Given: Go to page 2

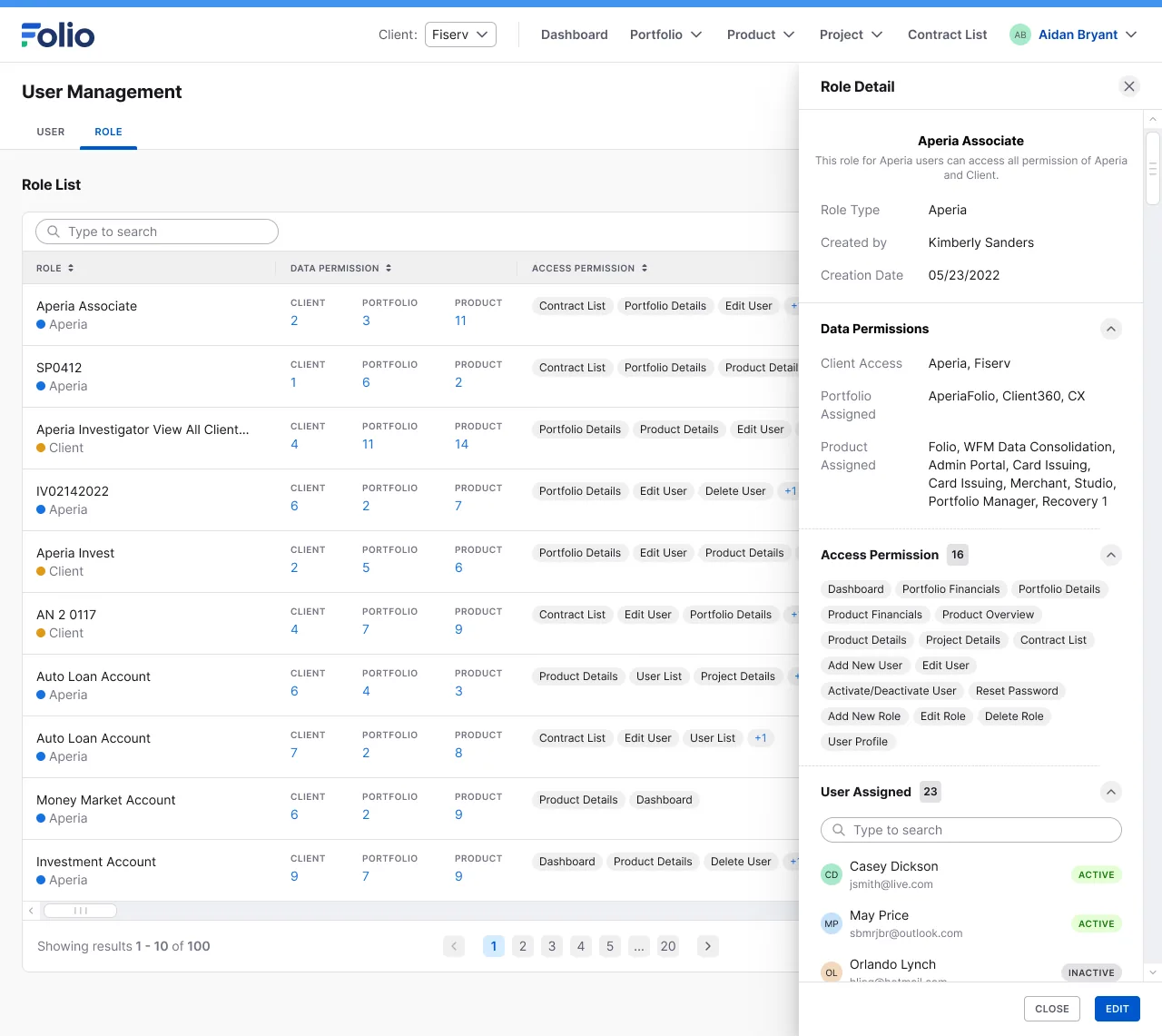Looking at the screenshot, I should pos(523,946).
